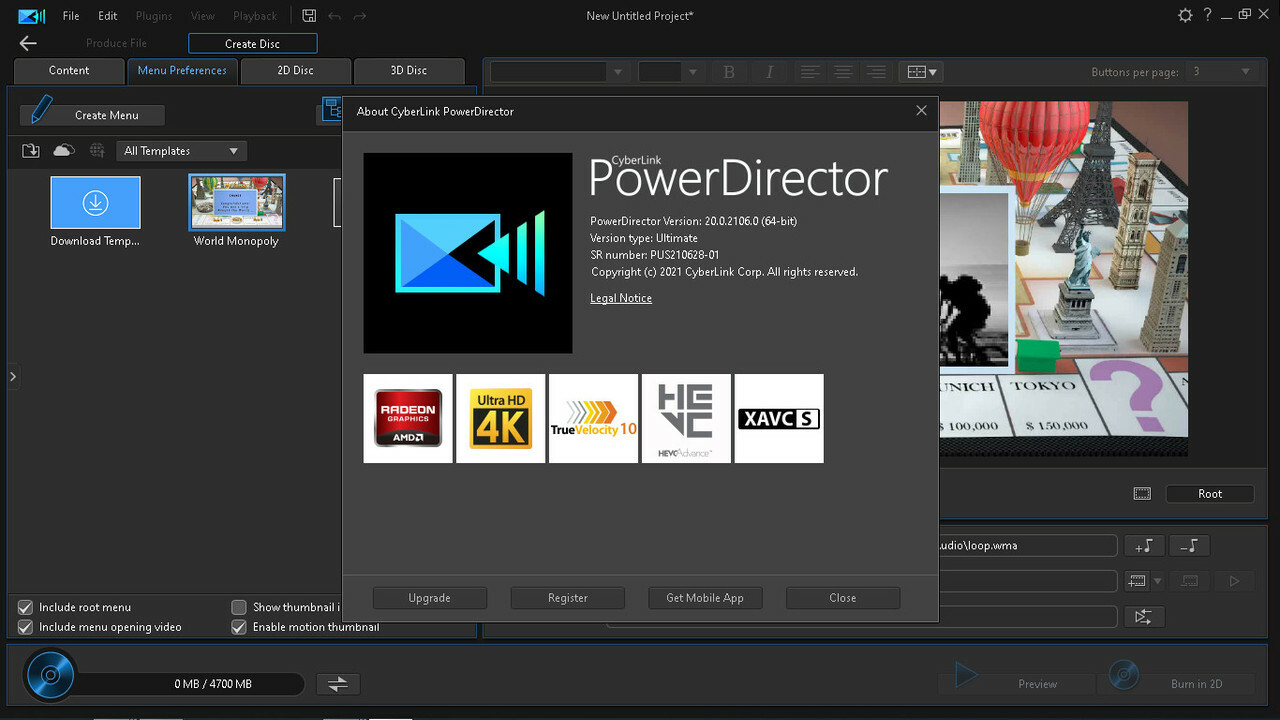Switch to Menu Preferences tab
The width and height of the screenshot is (1280, 720).
pos(182,71)
